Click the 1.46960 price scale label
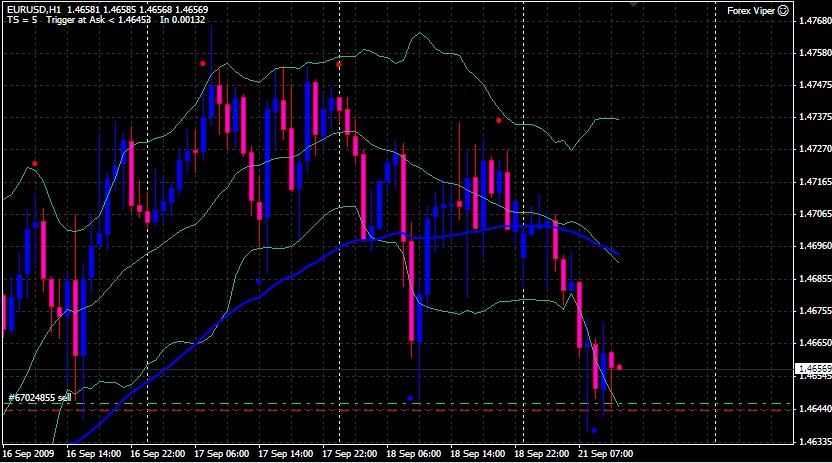The width and height of the screenshot is (832, 463). coord(815,246)
